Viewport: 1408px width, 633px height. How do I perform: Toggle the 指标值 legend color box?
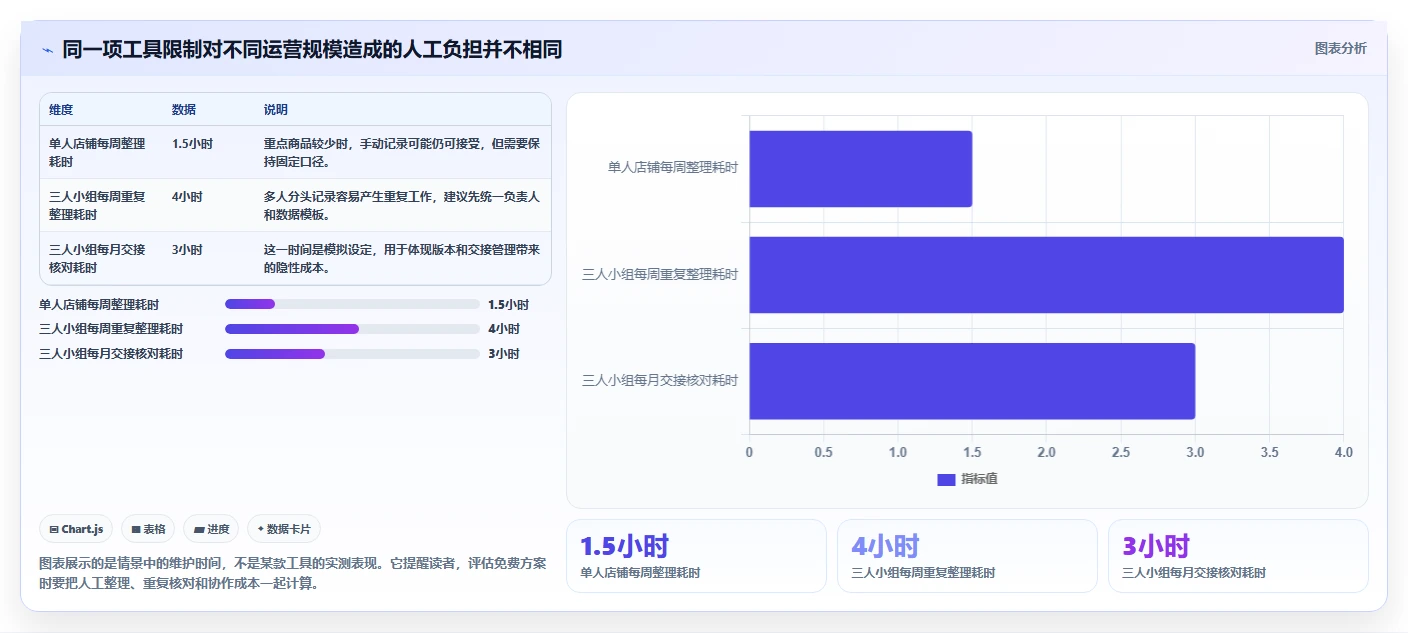(x=946, y=479)
